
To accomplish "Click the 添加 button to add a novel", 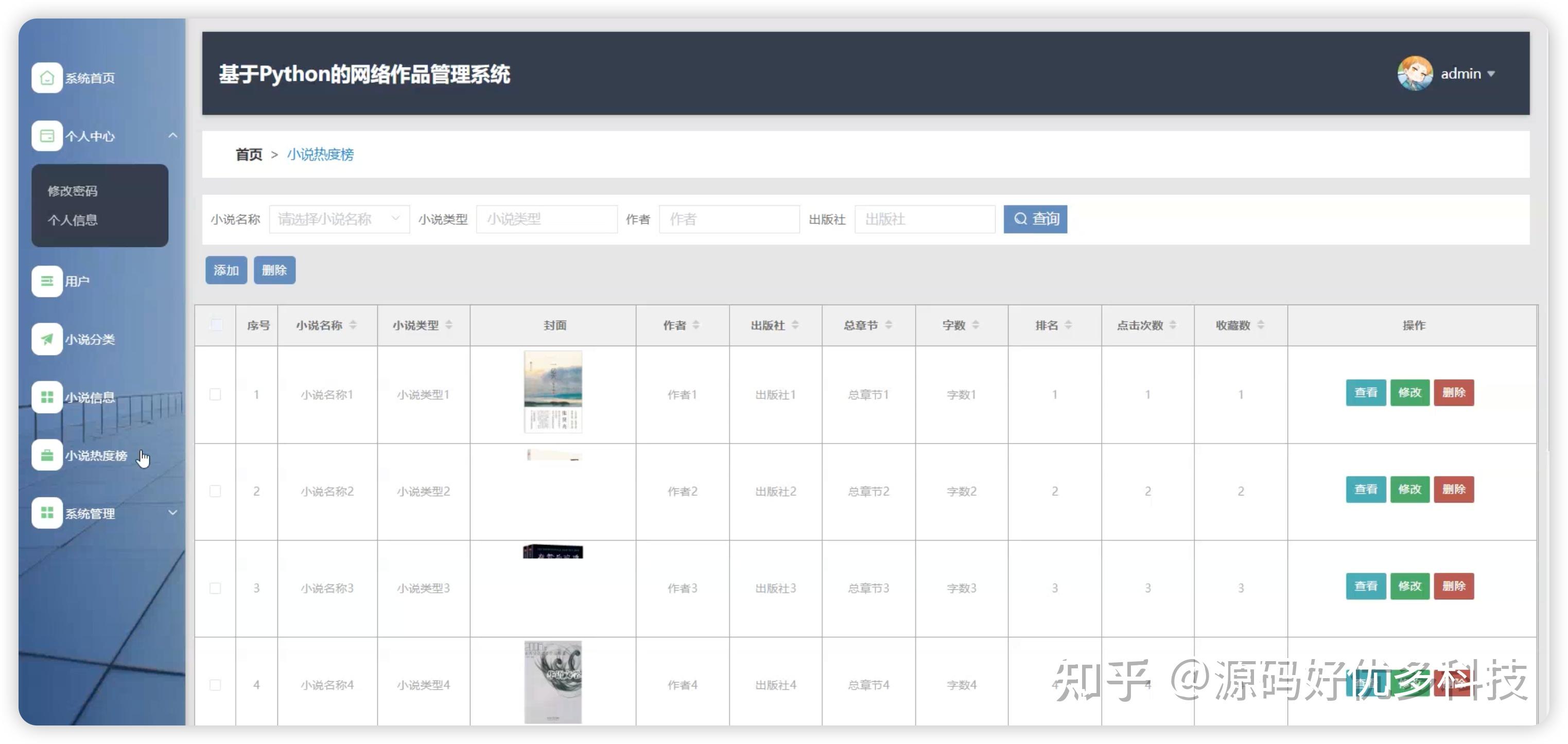I will click(x=225, y=270).
